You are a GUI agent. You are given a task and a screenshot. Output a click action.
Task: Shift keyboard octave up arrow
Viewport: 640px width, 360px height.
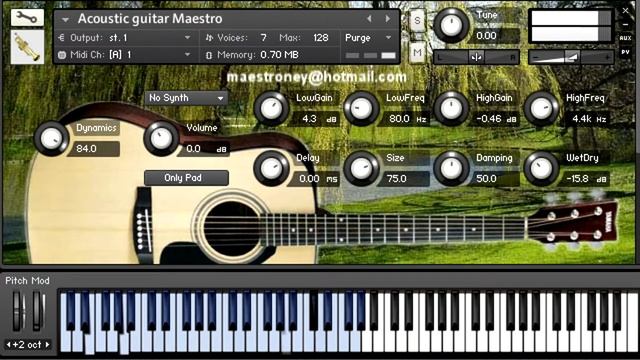pyautogui.click(x=48, y=344)
